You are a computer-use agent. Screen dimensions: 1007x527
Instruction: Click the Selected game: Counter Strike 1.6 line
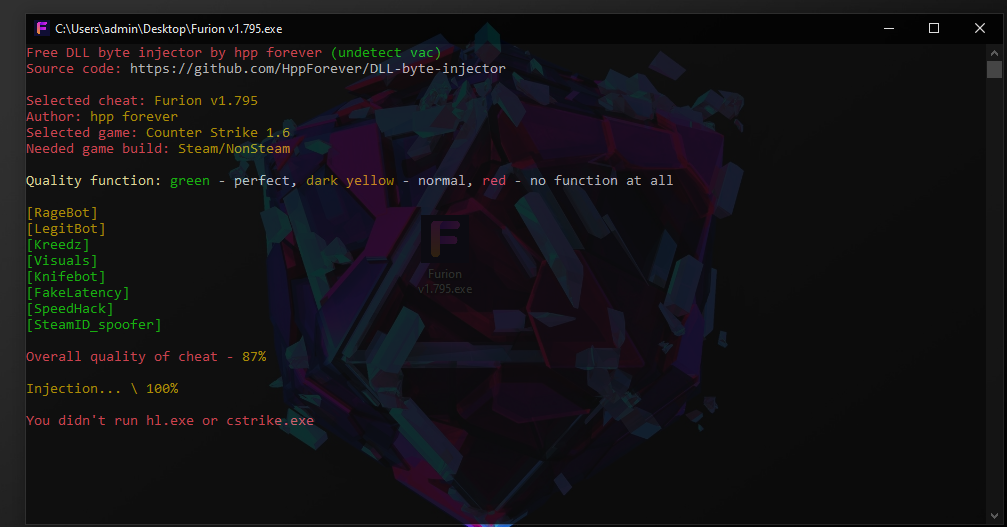(x=158, y=133)
